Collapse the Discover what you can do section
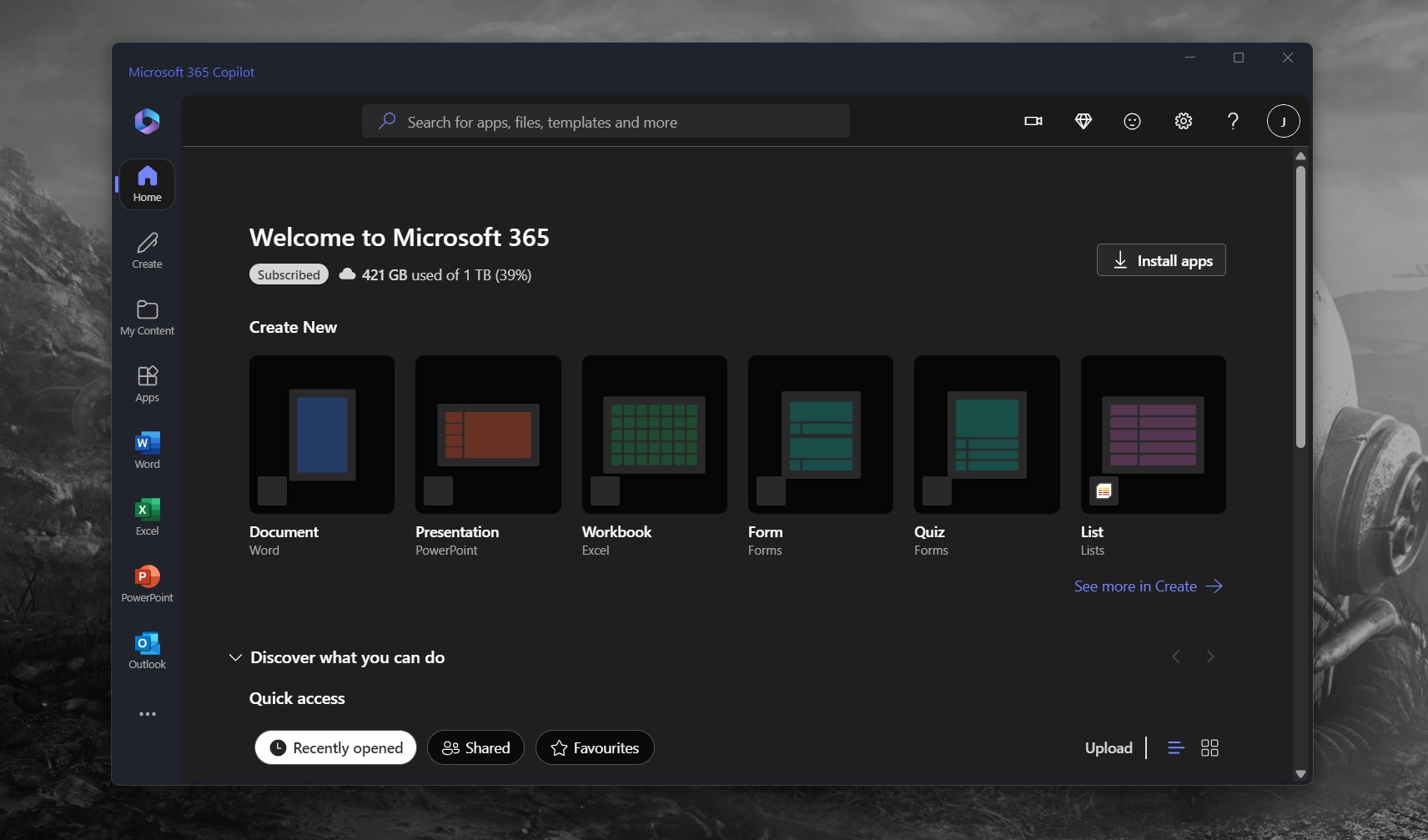The width and height of the screenshot is (1428, 840). [235, 658]
